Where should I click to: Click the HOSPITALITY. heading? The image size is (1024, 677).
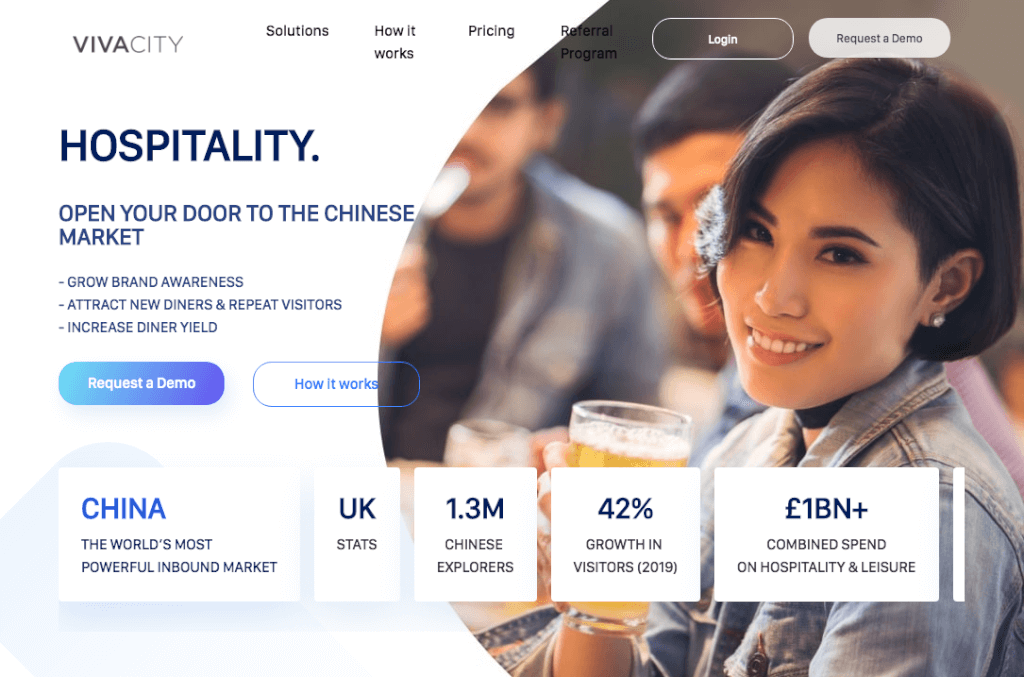click(x=189, y=146)
